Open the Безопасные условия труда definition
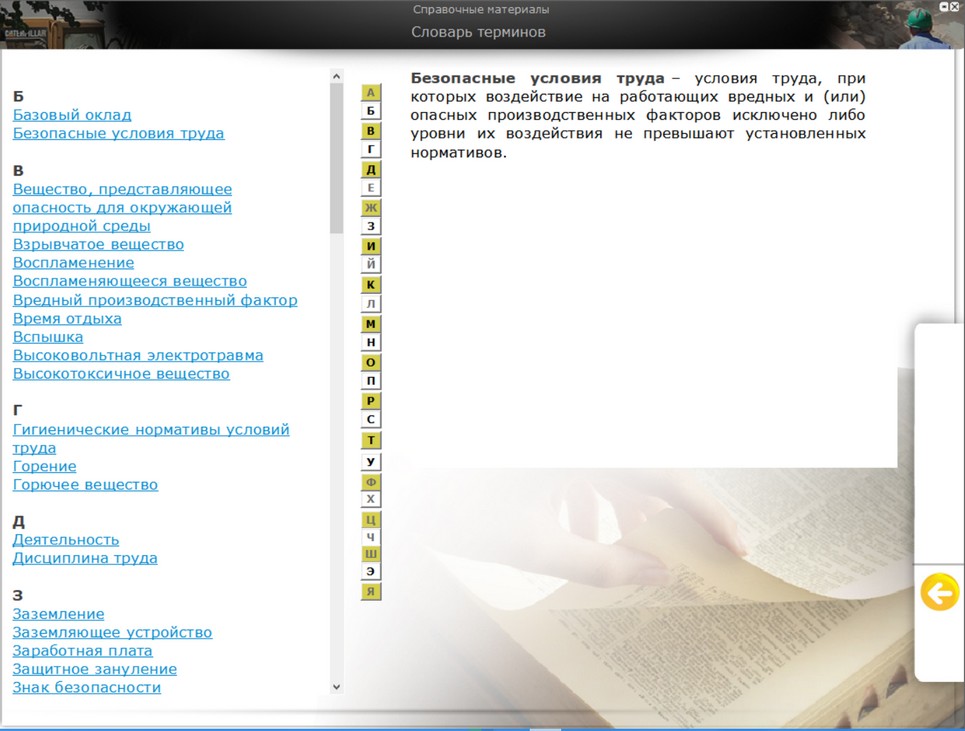 118,133
